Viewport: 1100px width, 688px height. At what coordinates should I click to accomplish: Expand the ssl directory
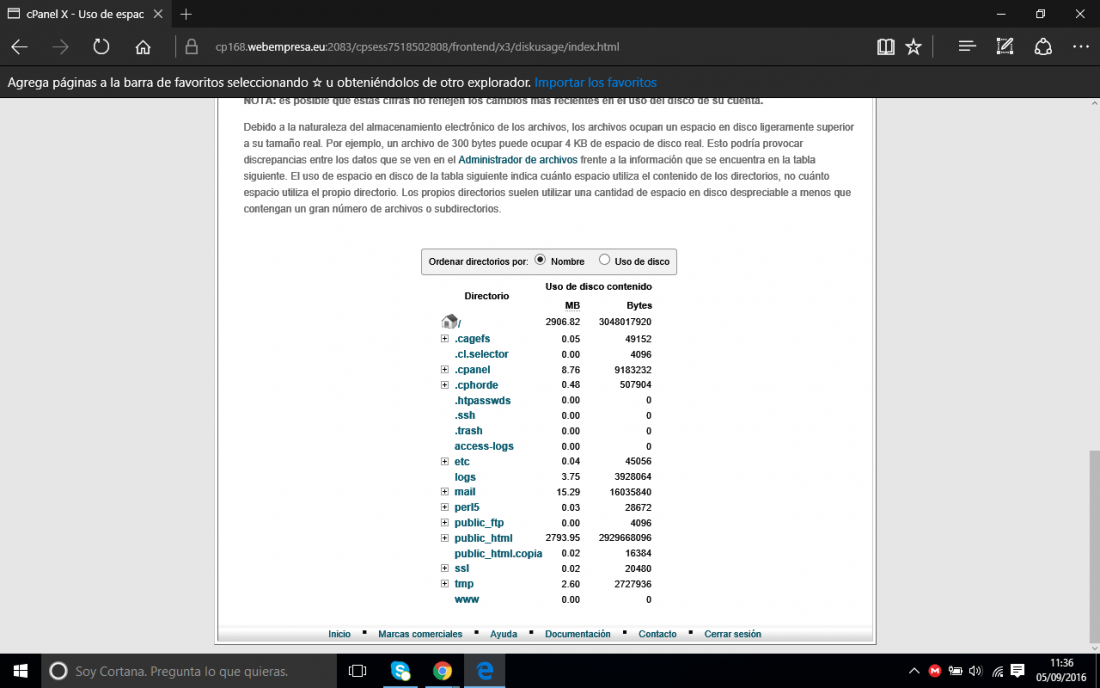point(444,568)
